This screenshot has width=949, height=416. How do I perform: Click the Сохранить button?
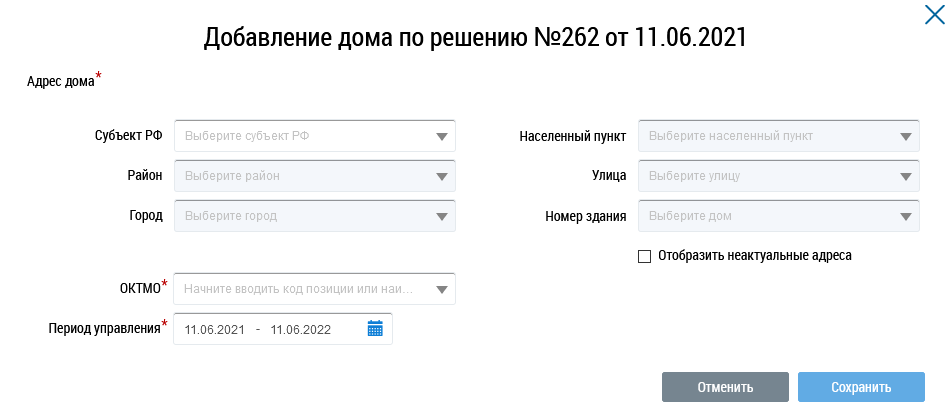pos(861,387)
